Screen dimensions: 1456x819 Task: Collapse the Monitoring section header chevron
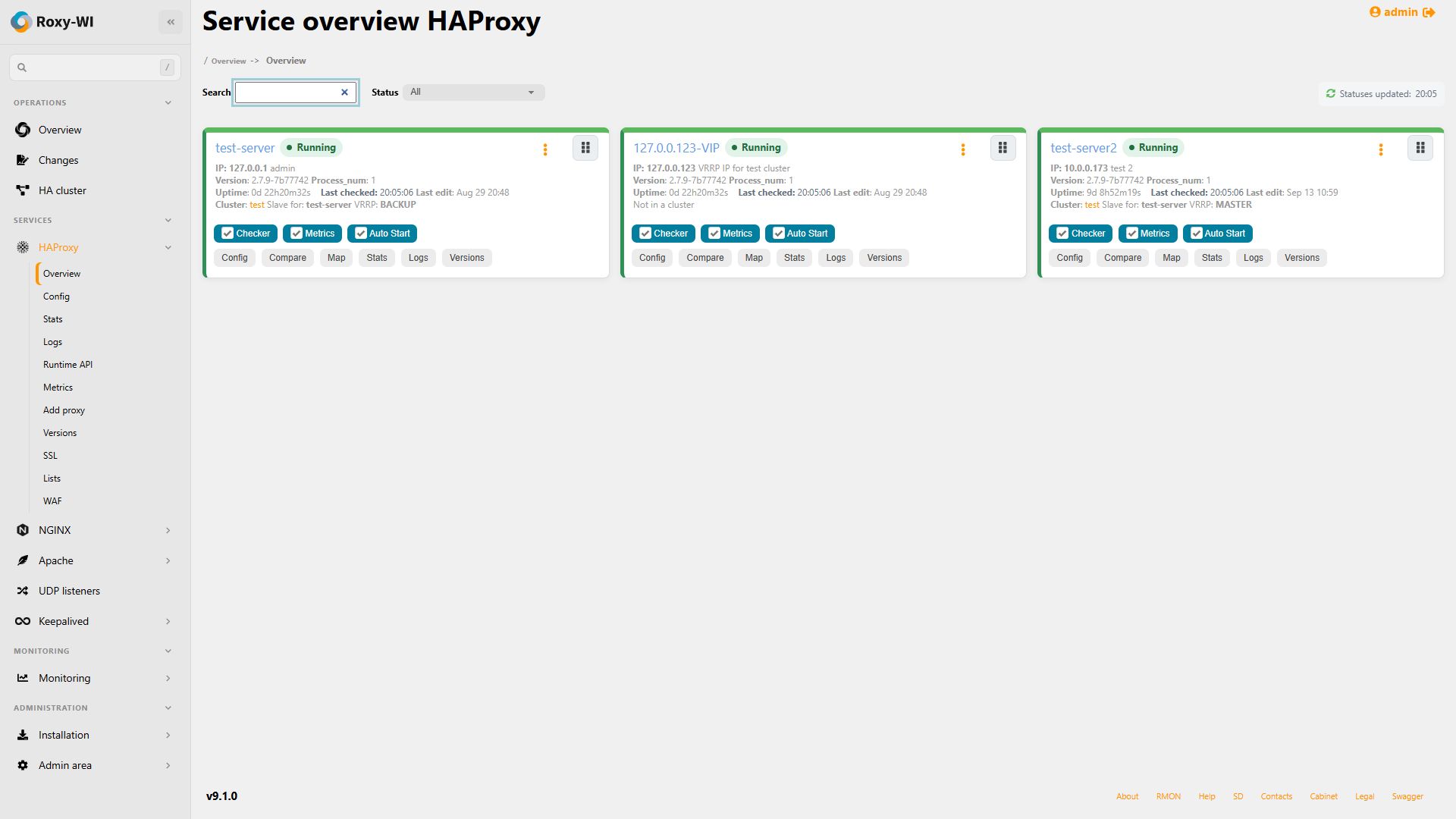click(x=168, y=651)
